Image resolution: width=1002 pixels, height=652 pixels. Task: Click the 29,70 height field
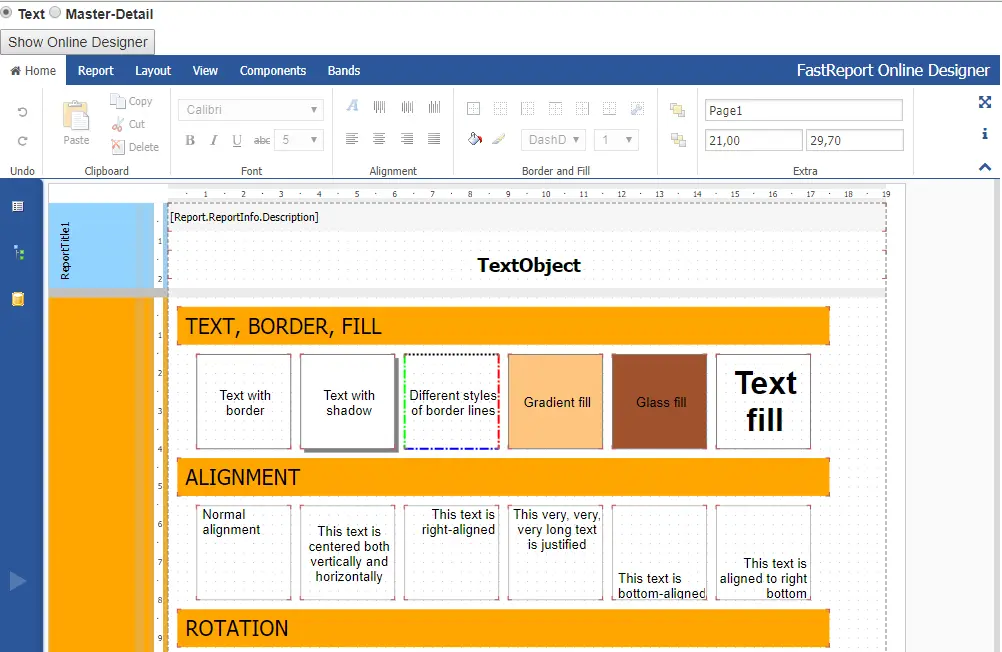click(x=855, y=140)
